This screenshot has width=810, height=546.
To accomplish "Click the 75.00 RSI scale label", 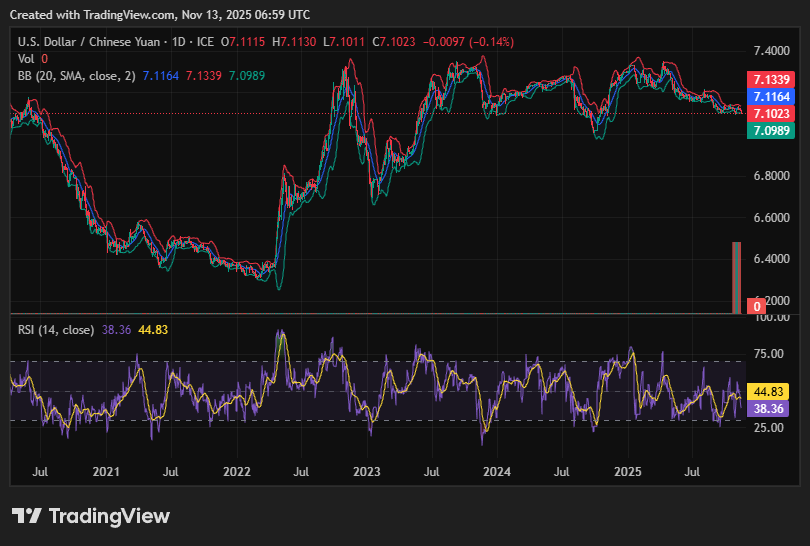I will 768,353.
